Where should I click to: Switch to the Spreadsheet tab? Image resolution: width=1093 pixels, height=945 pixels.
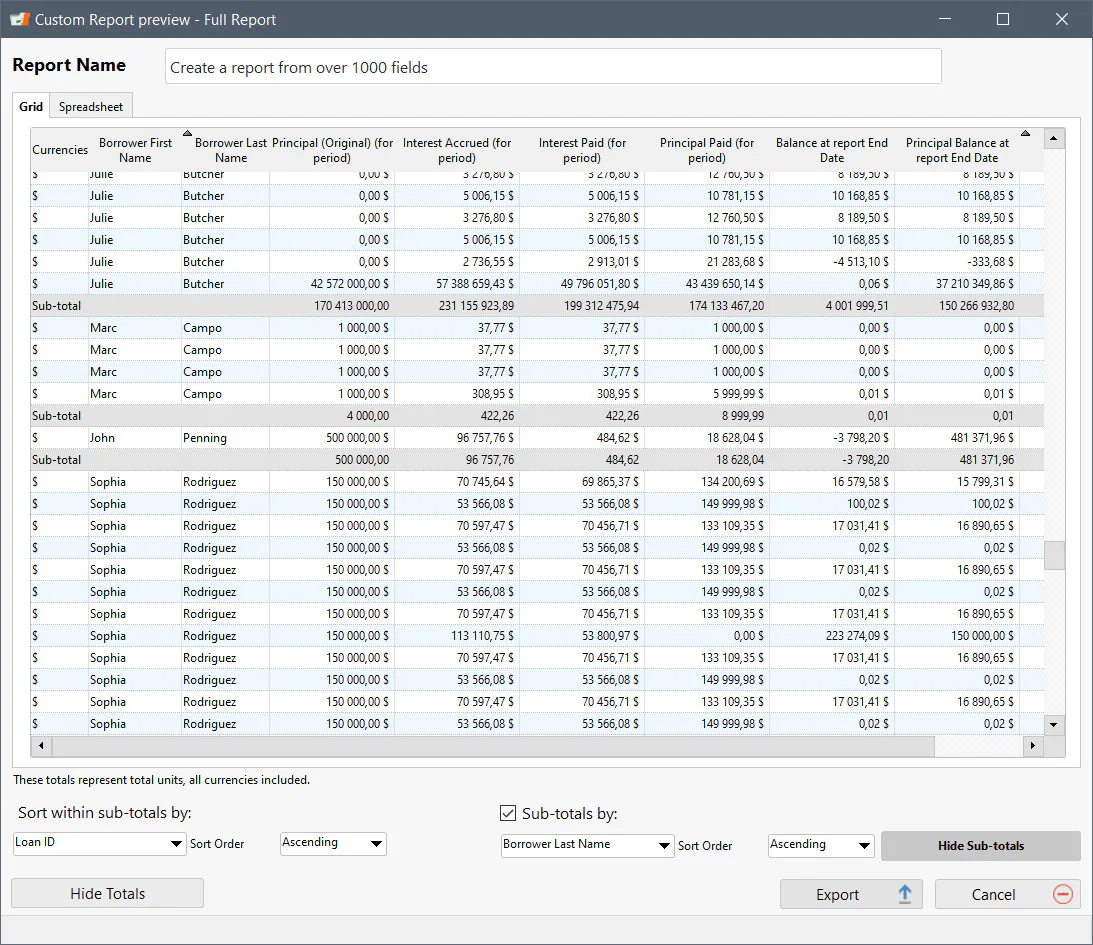click(91, 107)
